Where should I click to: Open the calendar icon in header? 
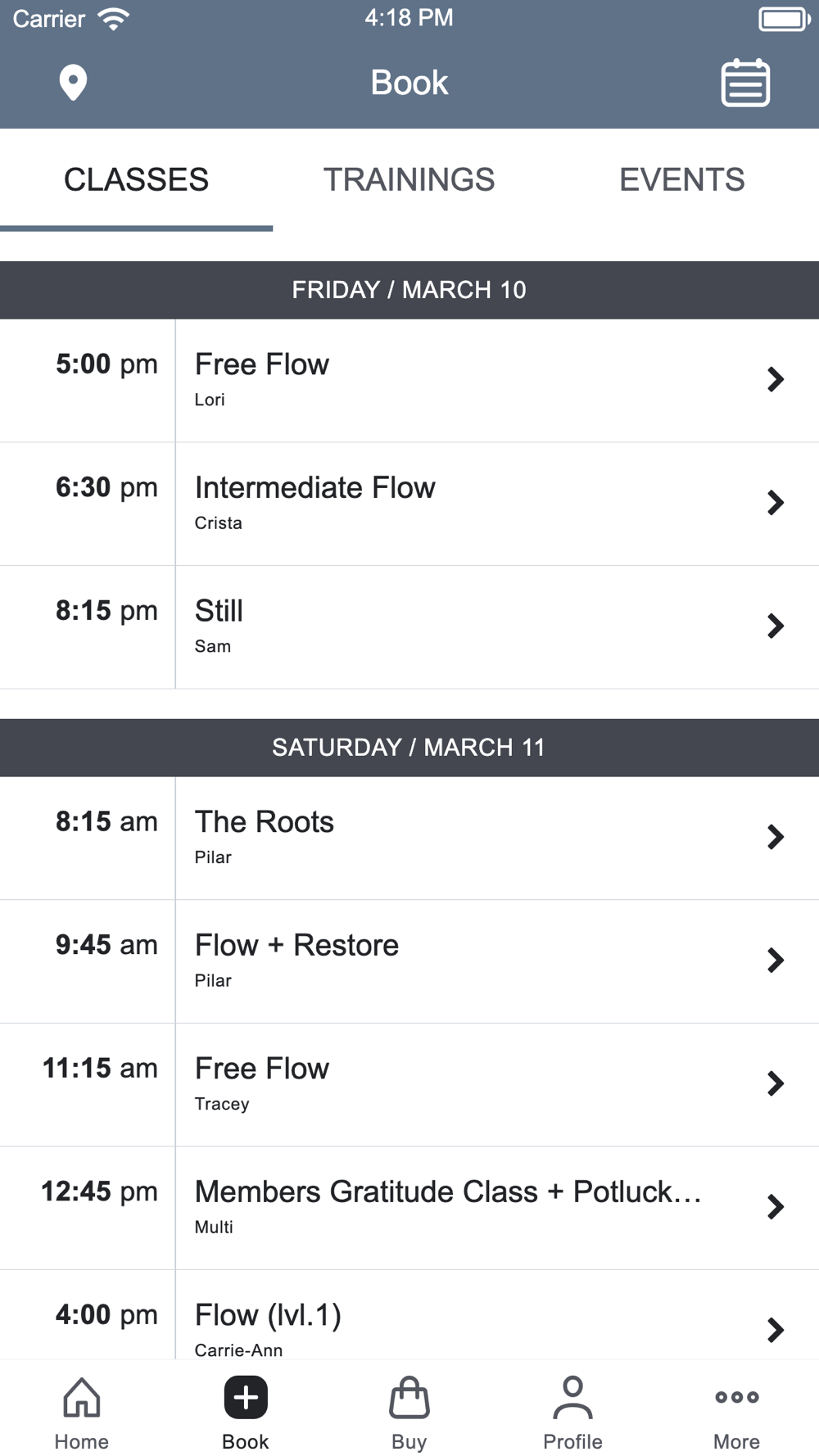click(744, 83)
